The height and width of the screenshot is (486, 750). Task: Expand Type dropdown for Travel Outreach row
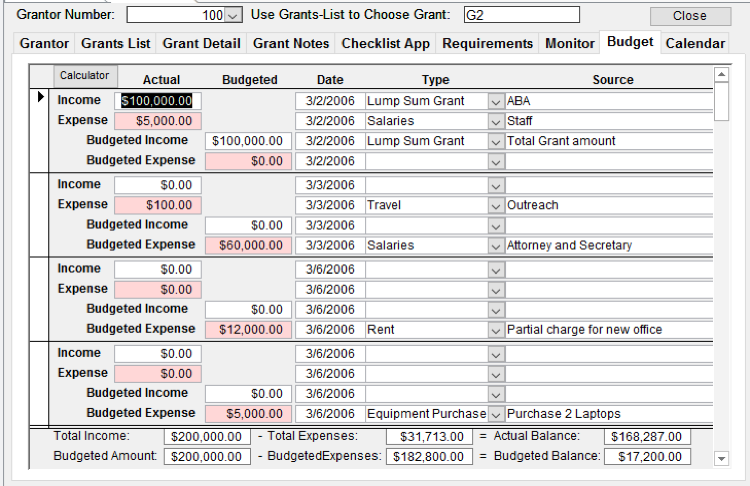coord(496,206)
